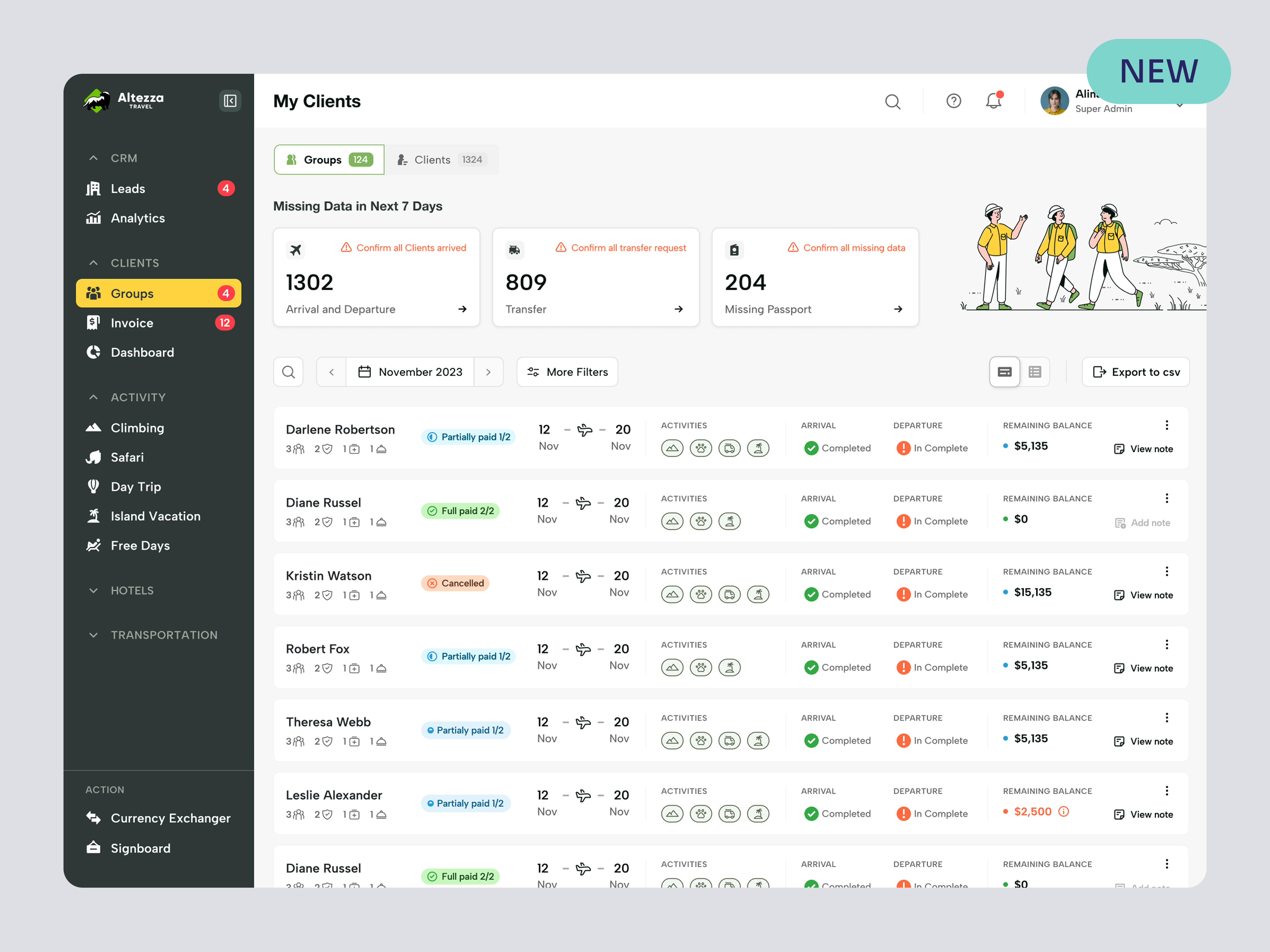The image size is (1270, 952).
Task: Open the Safari activity section
Action: pyautogui.click(x=127, y=457)
